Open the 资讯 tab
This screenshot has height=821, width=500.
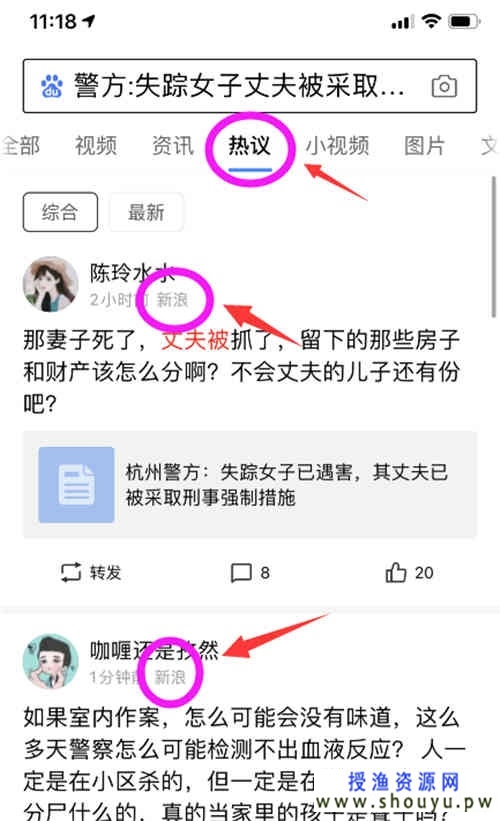click(173, 146)
